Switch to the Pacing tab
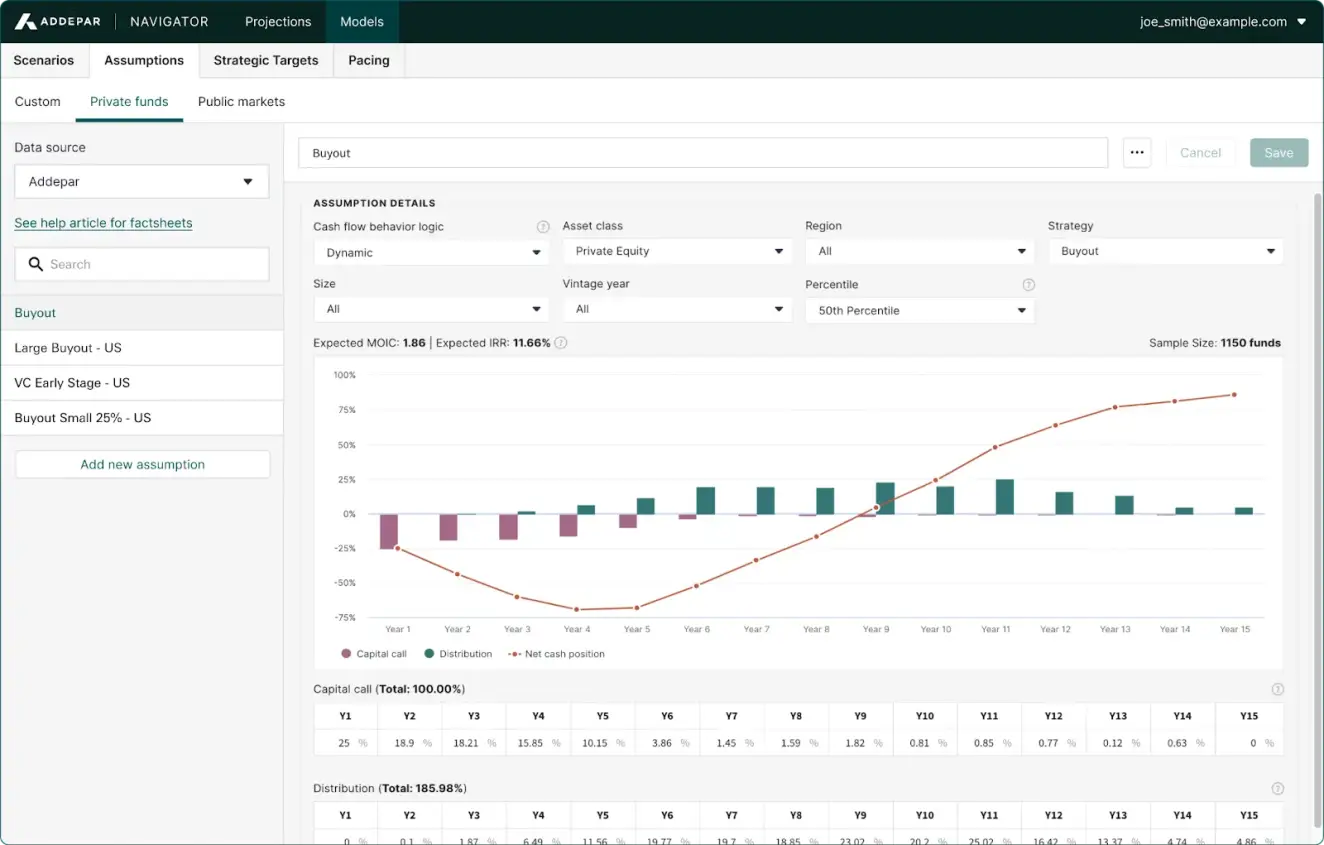The height and width of the screenshot is (845, 1324). point(368,60)
